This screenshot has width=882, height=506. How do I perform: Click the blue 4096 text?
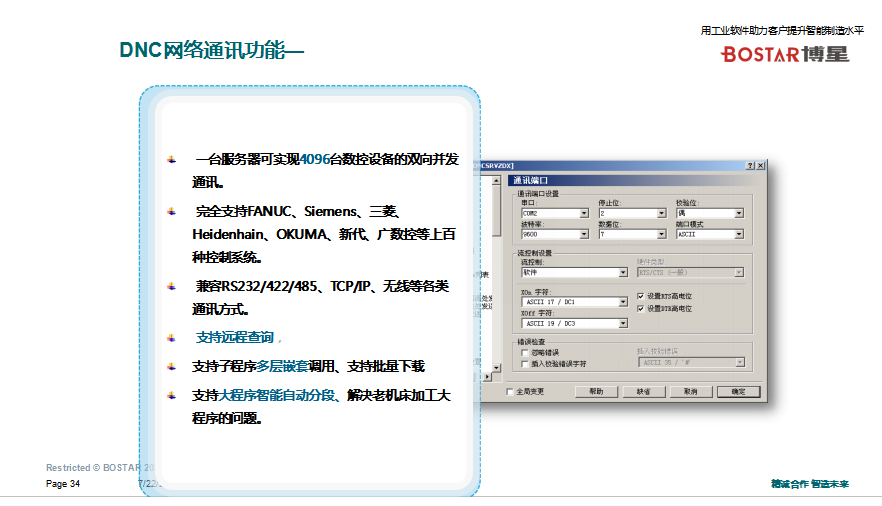(314, 160)
